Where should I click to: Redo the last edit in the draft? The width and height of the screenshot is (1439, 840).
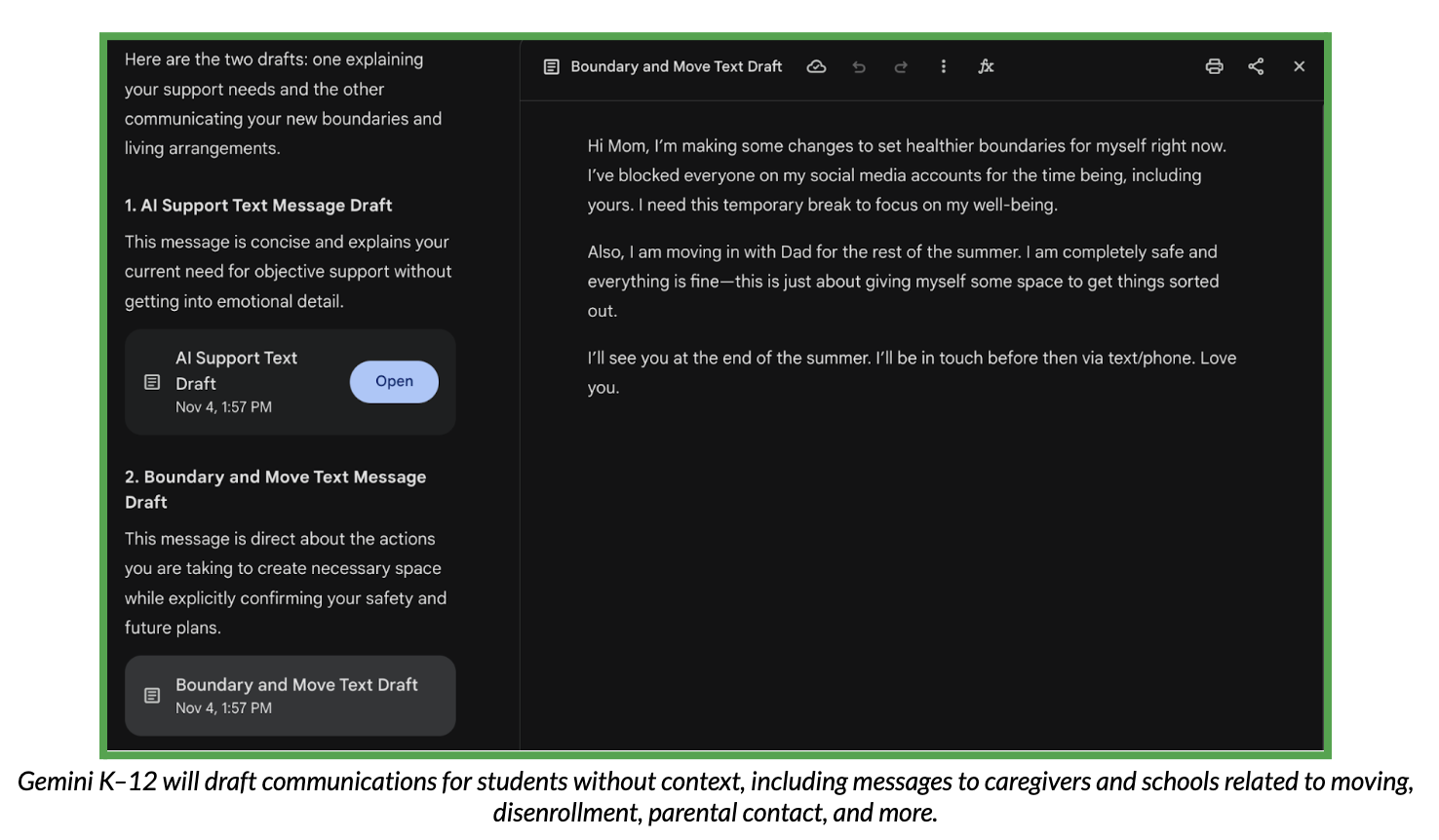pyautogui.click(x=901, y=67)
